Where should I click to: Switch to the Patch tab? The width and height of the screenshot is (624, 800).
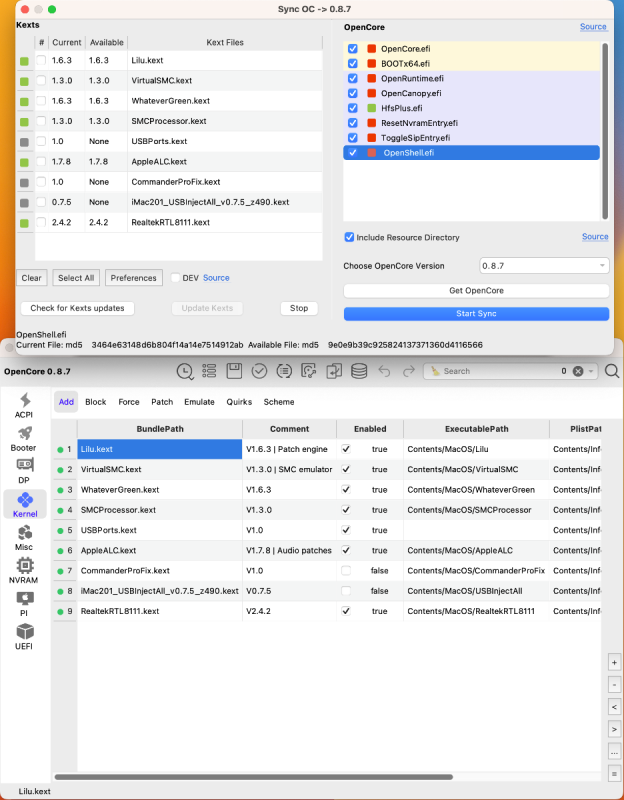pos(162,402)
